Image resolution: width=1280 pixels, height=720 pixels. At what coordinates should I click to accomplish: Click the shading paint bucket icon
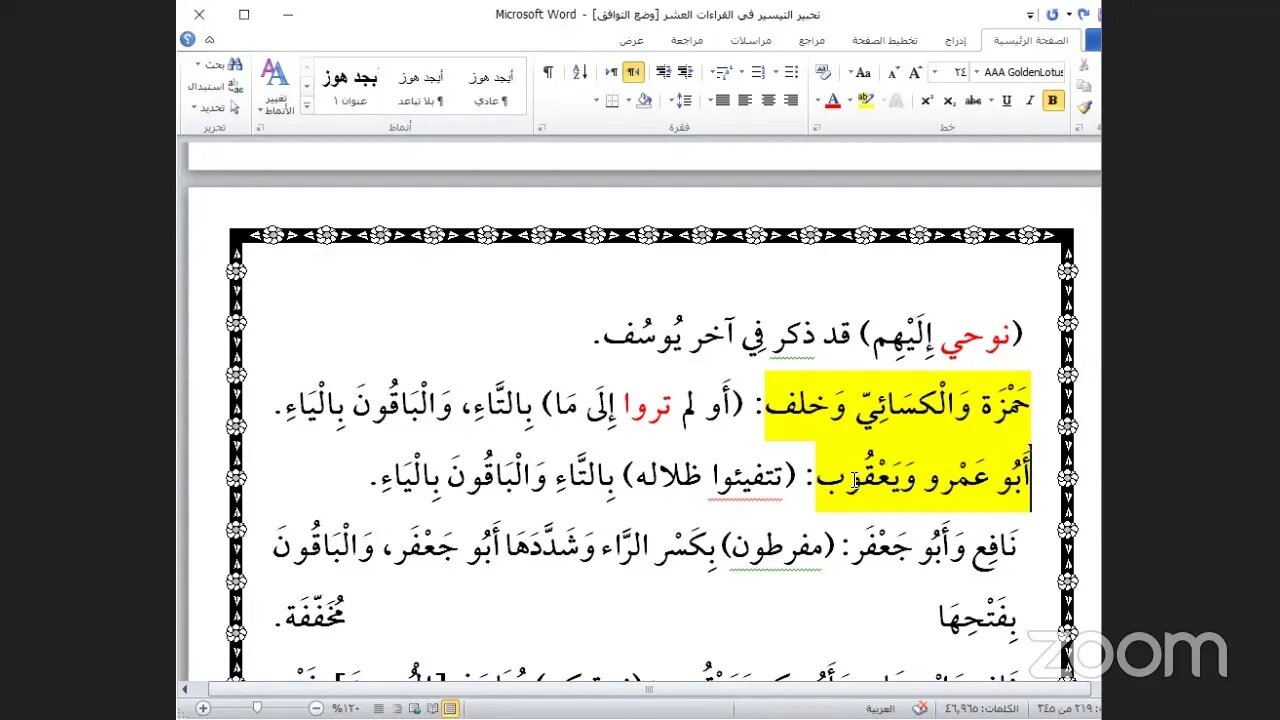click(x=643, y=100)
